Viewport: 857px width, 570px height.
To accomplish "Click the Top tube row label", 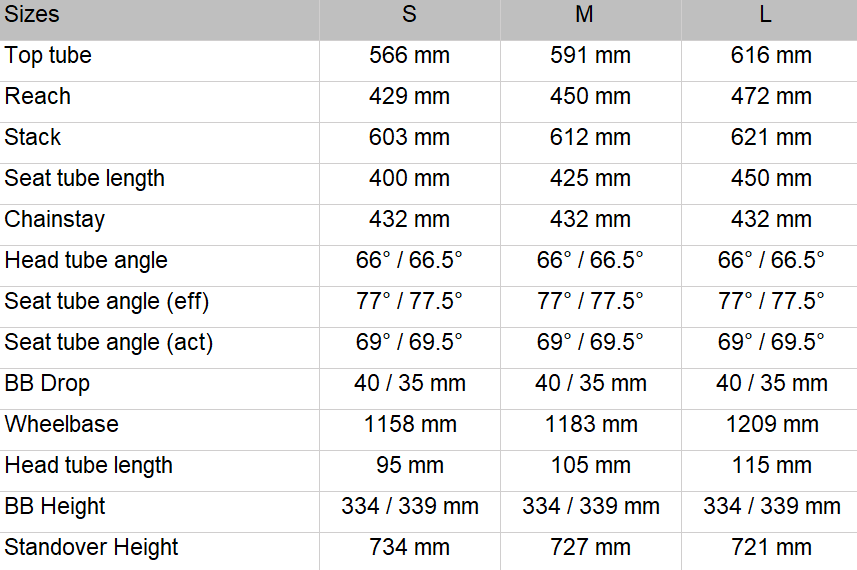I will tap(48, 56).
